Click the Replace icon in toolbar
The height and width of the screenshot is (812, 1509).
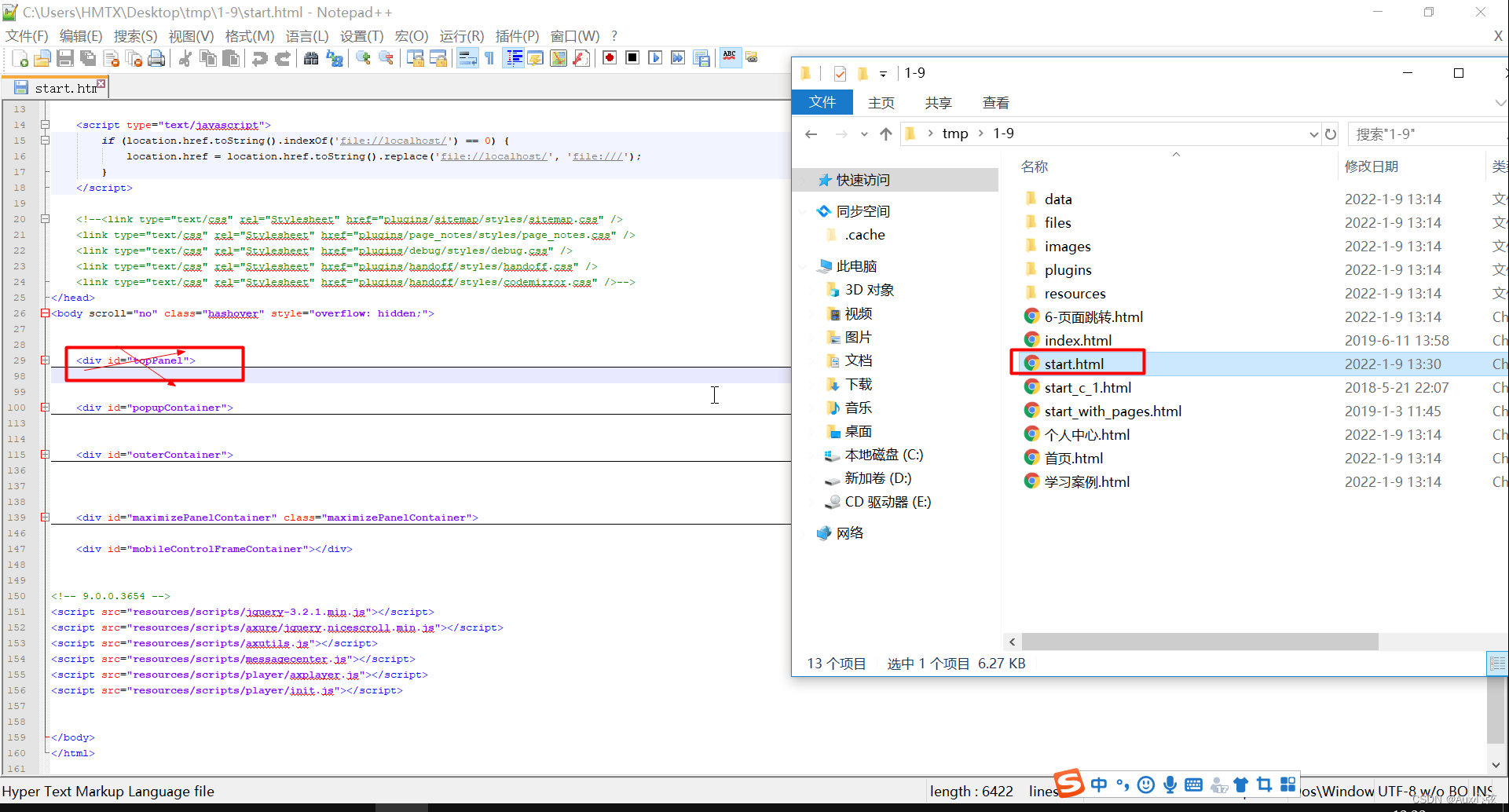coord(335,58)
